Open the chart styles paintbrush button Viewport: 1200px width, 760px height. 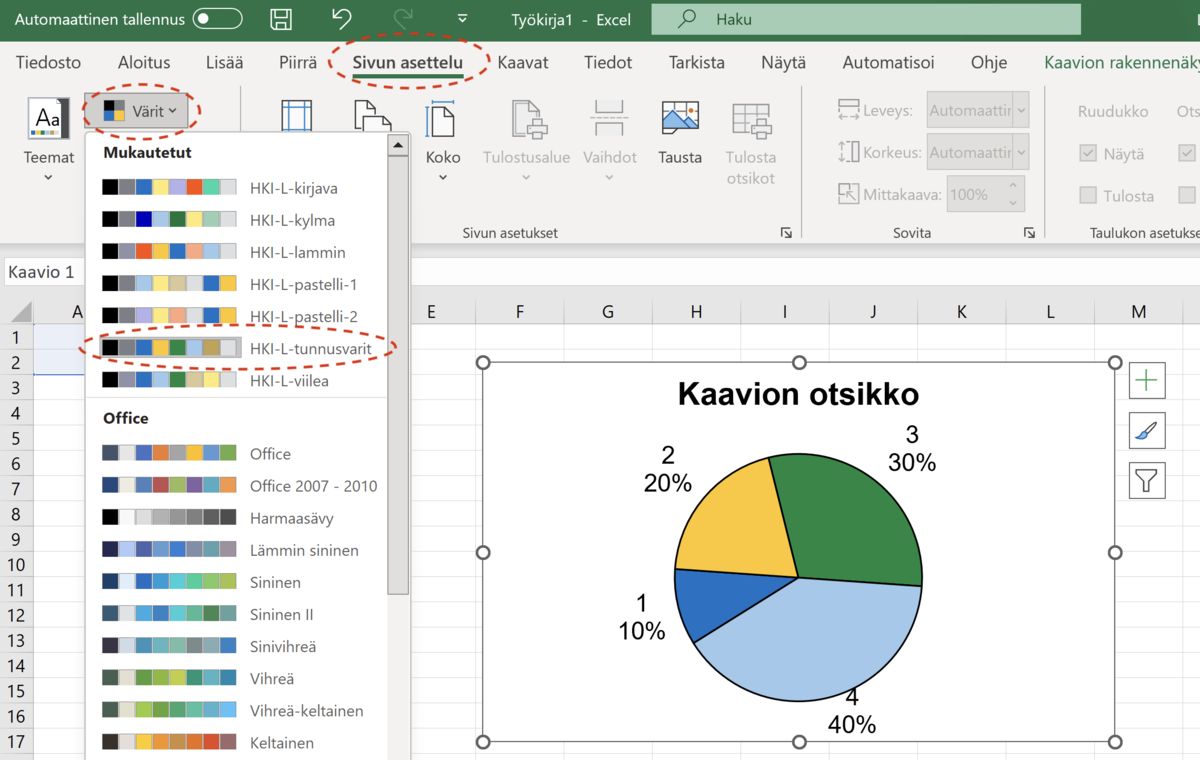click(1146, 431)
